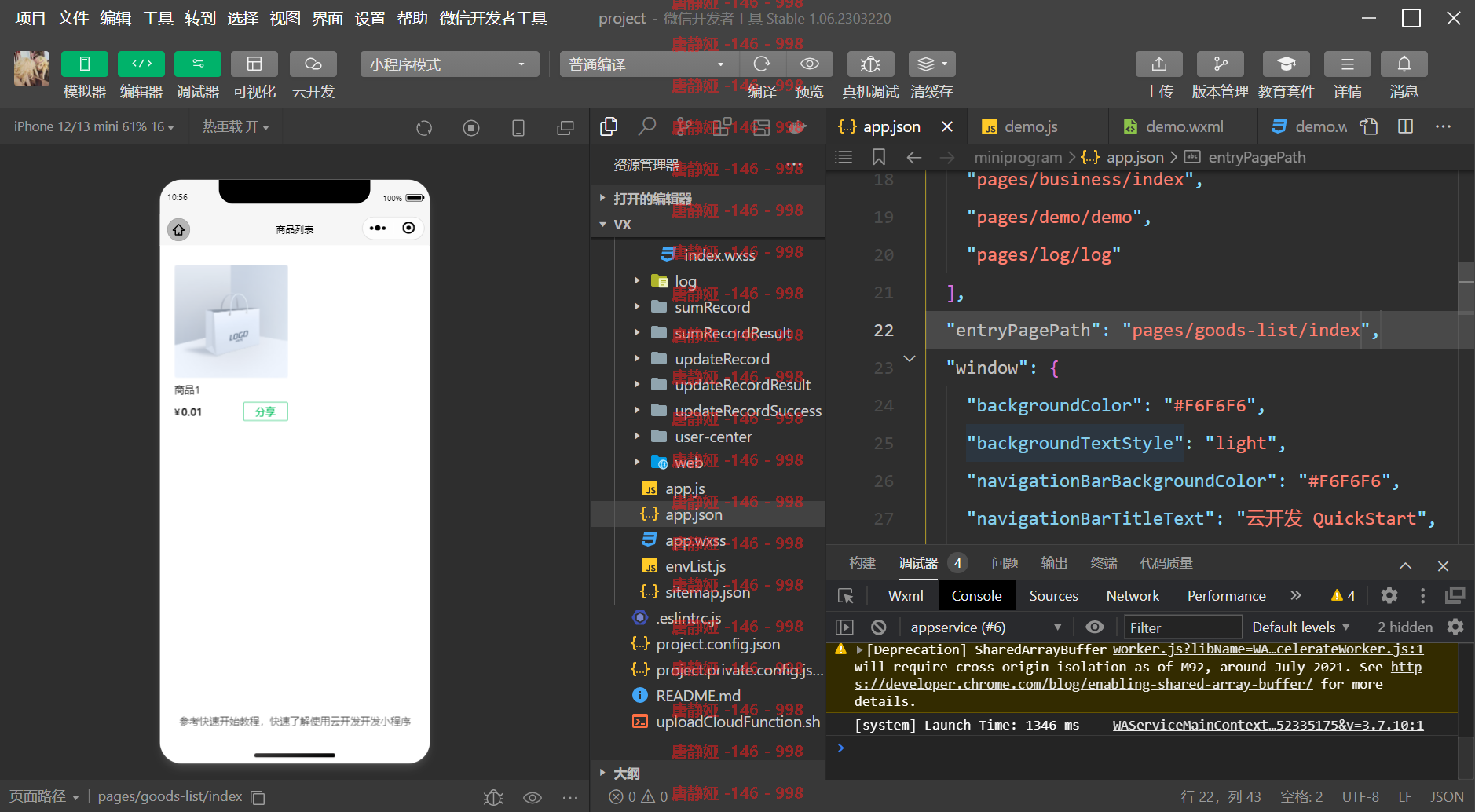Viewport: 1475px width, 812px height.
Task: Click the product 1 image thumbnail
Action: pyautogui.click(x=231, y=321)
